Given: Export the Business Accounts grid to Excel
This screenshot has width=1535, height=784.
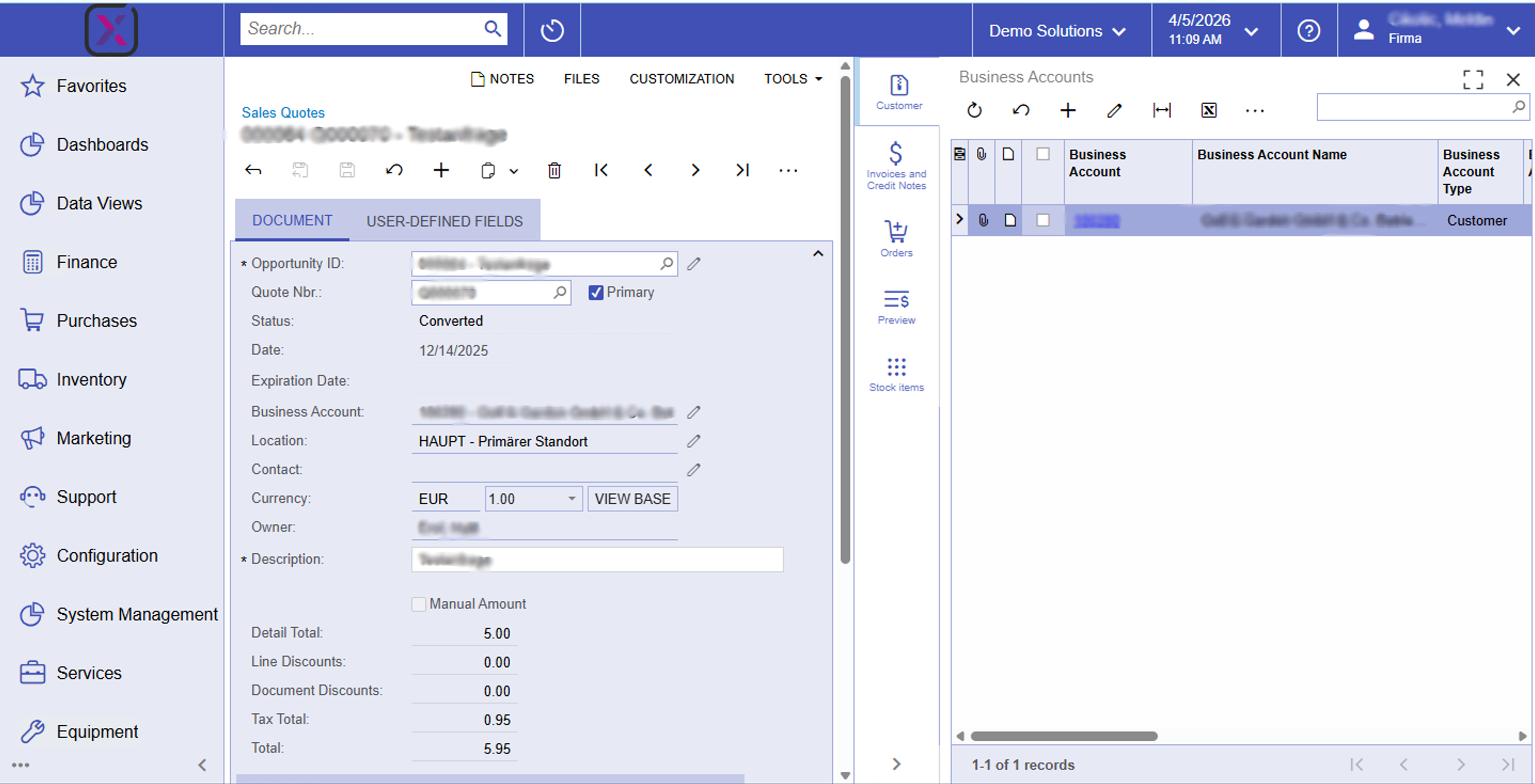Looking at the screenshot, I should pos(1209,110).
